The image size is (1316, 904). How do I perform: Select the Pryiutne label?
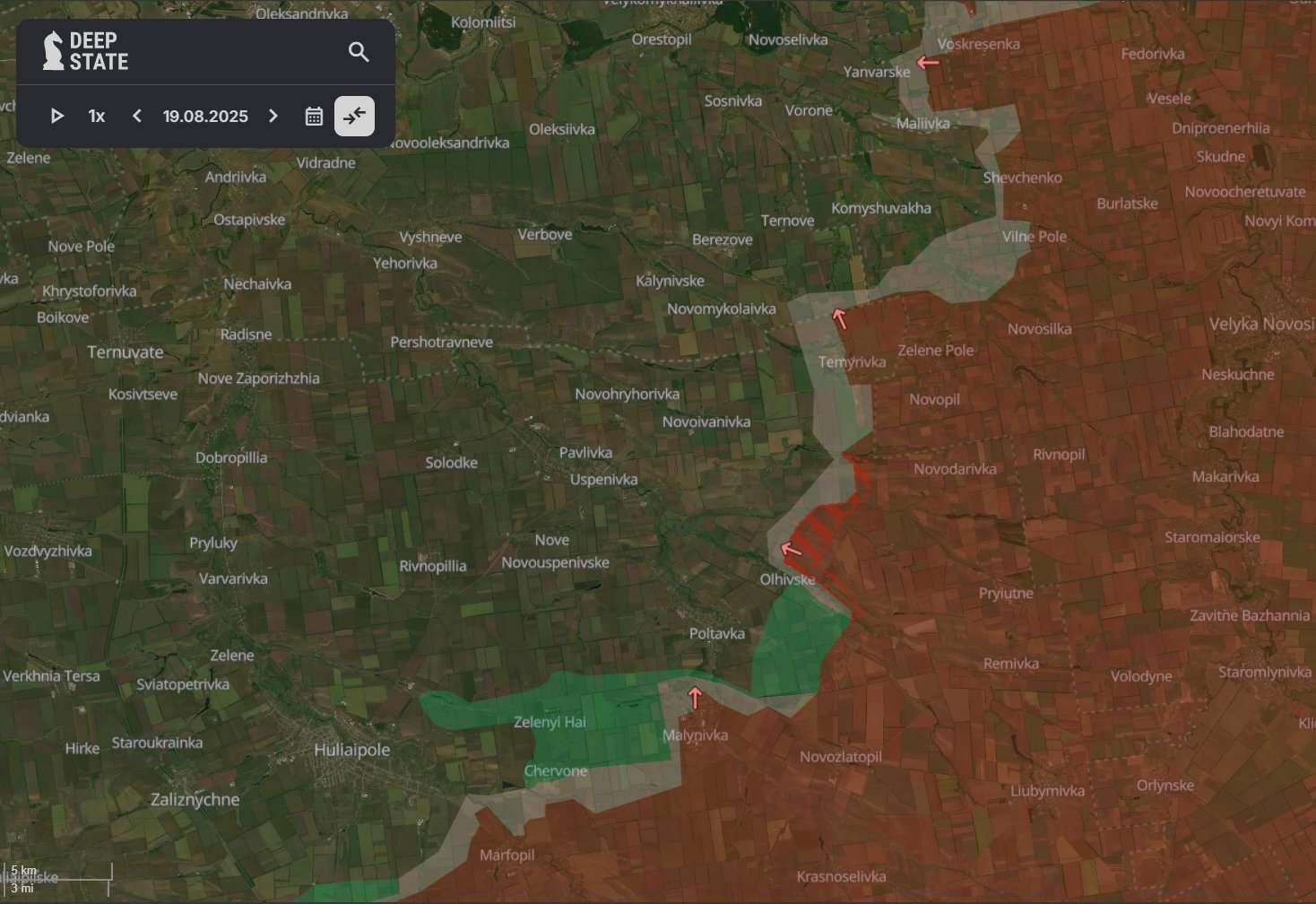click(1006, 594)
